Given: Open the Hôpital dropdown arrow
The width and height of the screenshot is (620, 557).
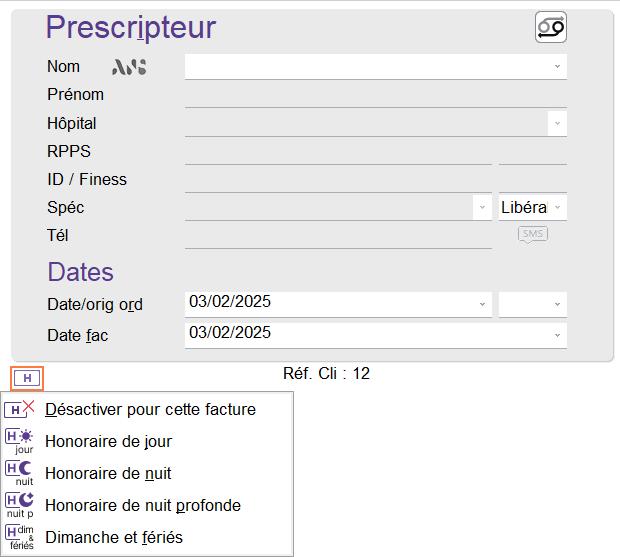Looking at the screenshot, I should 557,124.
